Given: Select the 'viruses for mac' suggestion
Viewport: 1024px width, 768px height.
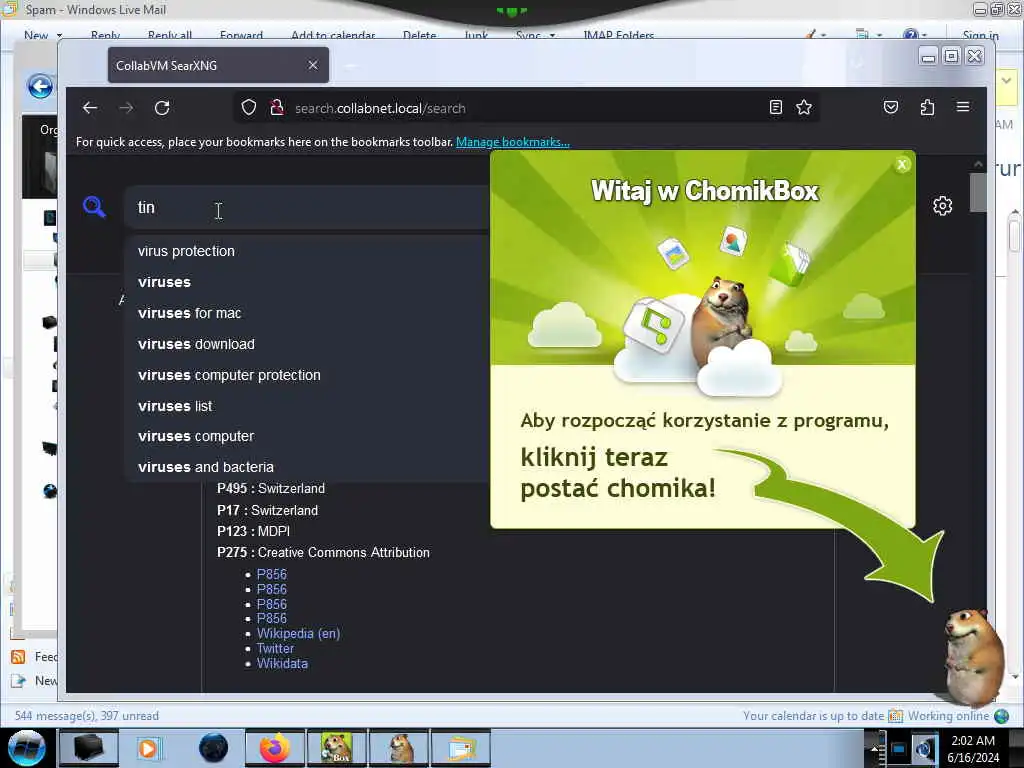Looking at the screenshot, I should tap(189, 313).
